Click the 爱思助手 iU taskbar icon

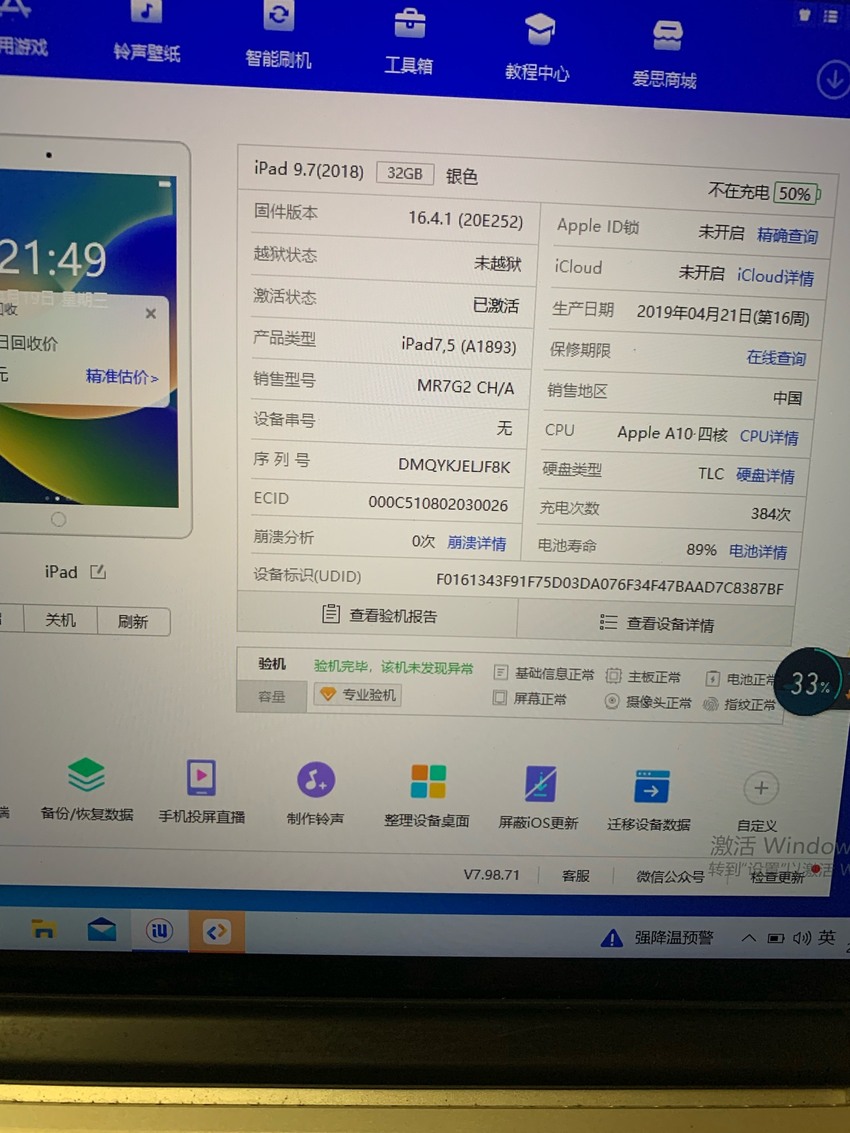[159, 931]
